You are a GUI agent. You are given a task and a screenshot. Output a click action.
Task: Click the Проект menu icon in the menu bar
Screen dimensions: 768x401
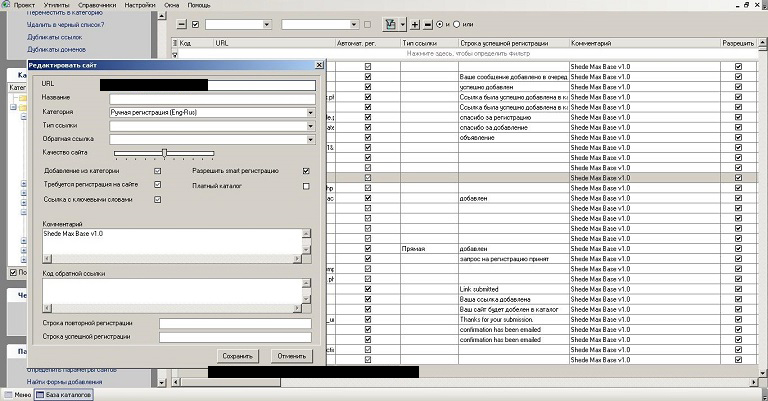(x=5, y=5)
